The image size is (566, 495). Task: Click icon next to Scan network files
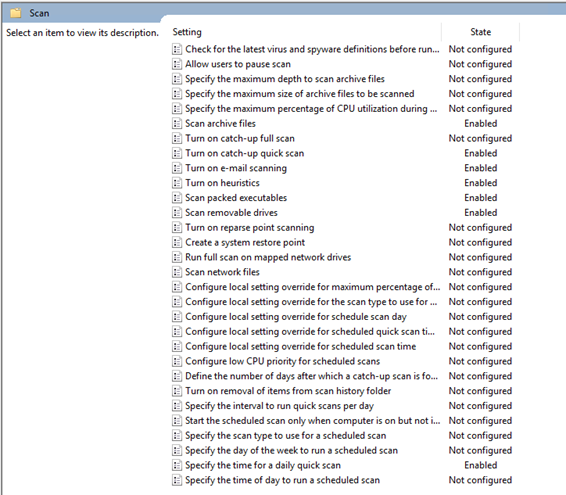(177, 272)
